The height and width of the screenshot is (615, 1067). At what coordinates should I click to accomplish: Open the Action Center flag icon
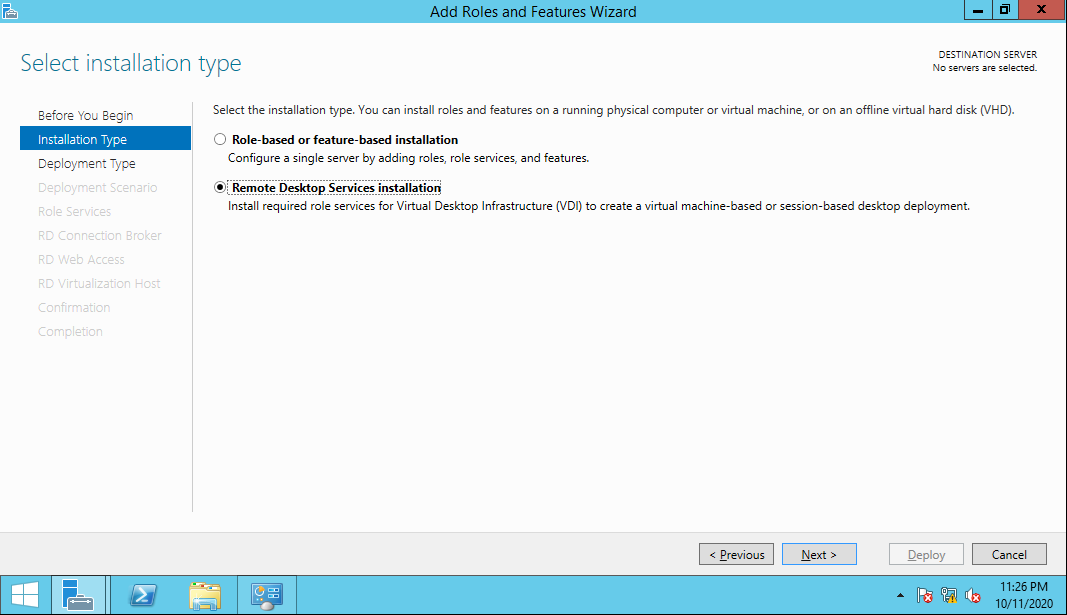pyautogui.click(x=924, y=596)
